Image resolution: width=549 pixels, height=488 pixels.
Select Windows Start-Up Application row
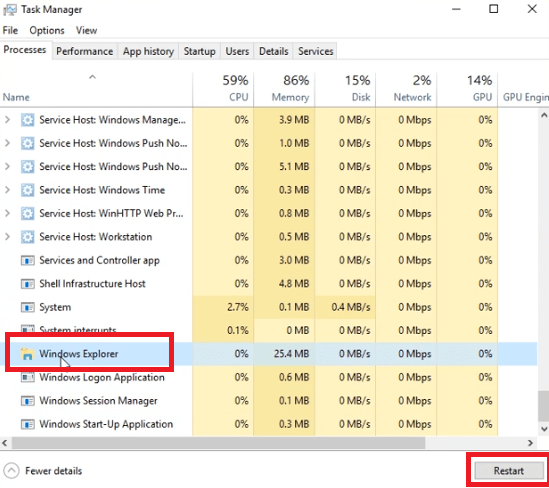[x=269, y=424]
